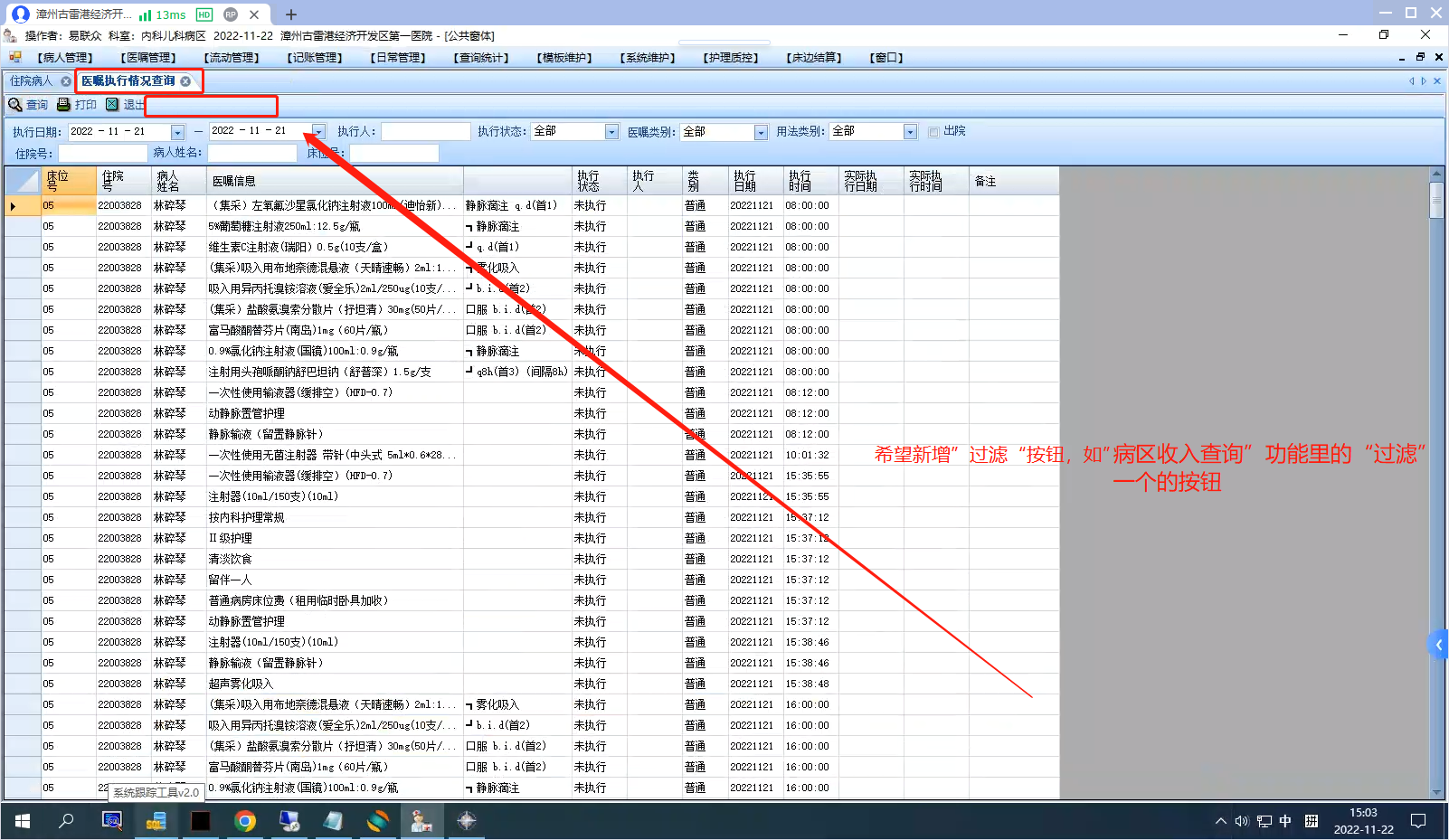1449x840 pixels.
Task: Open the SQL tool on the taskbar
Action: pyautogui.click(x=156, y=821)
